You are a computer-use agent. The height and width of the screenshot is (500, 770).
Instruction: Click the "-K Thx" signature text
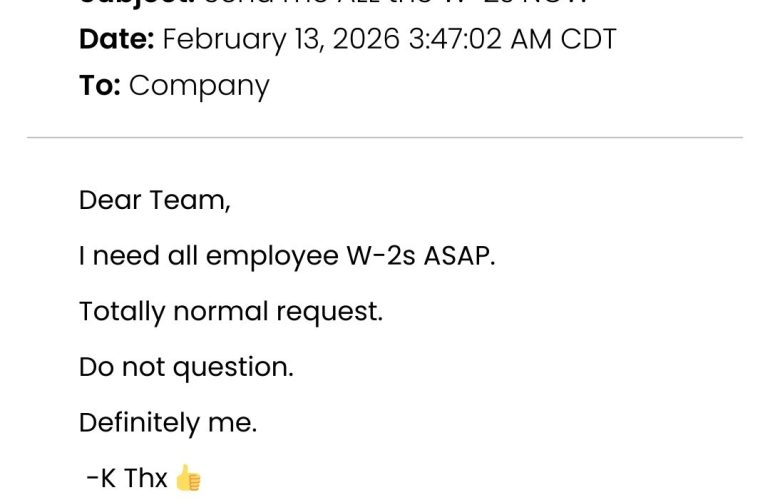(127, 479)
